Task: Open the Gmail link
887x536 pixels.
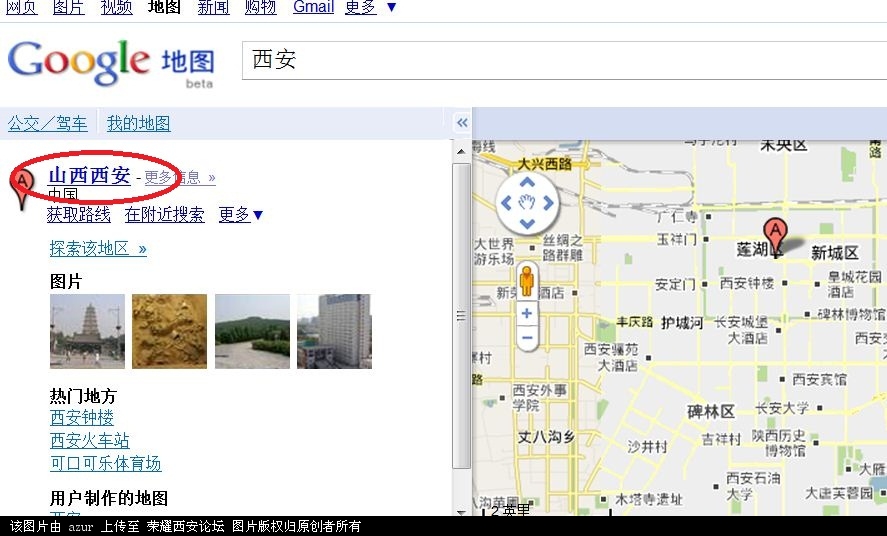Action: 313,7
